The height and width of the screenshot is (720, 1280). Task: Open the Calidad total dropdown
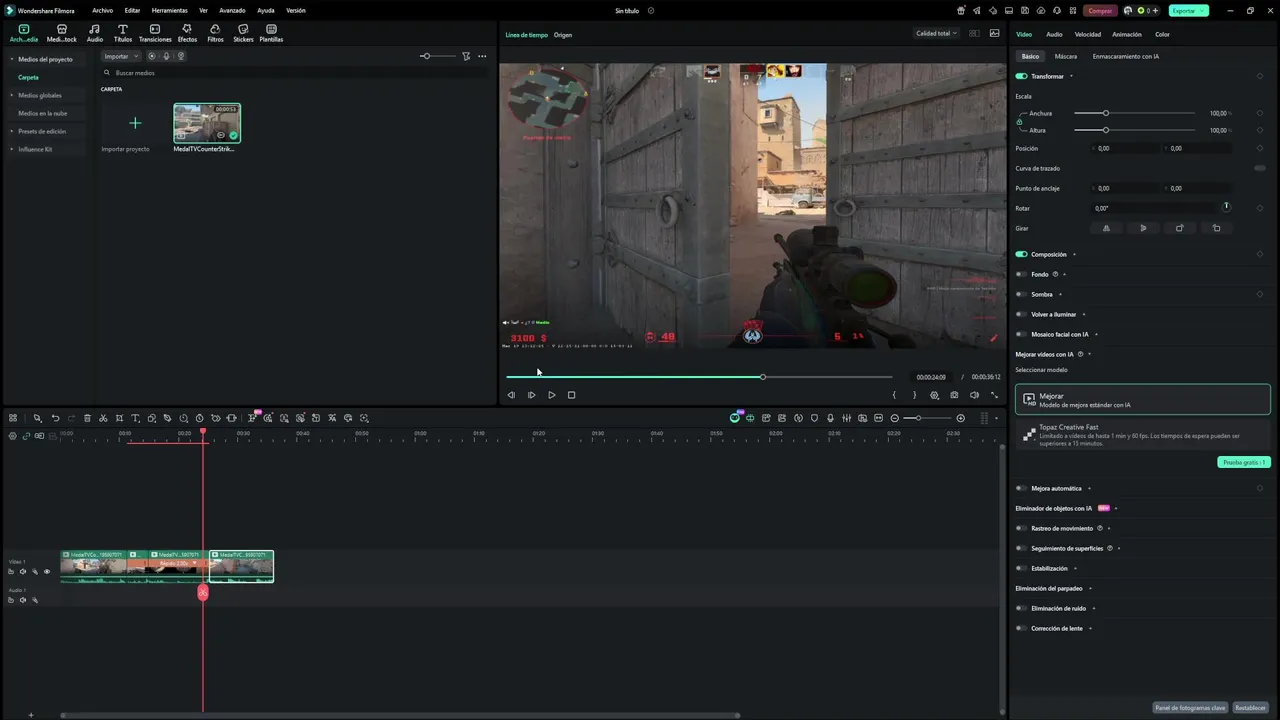coord(937,33)
